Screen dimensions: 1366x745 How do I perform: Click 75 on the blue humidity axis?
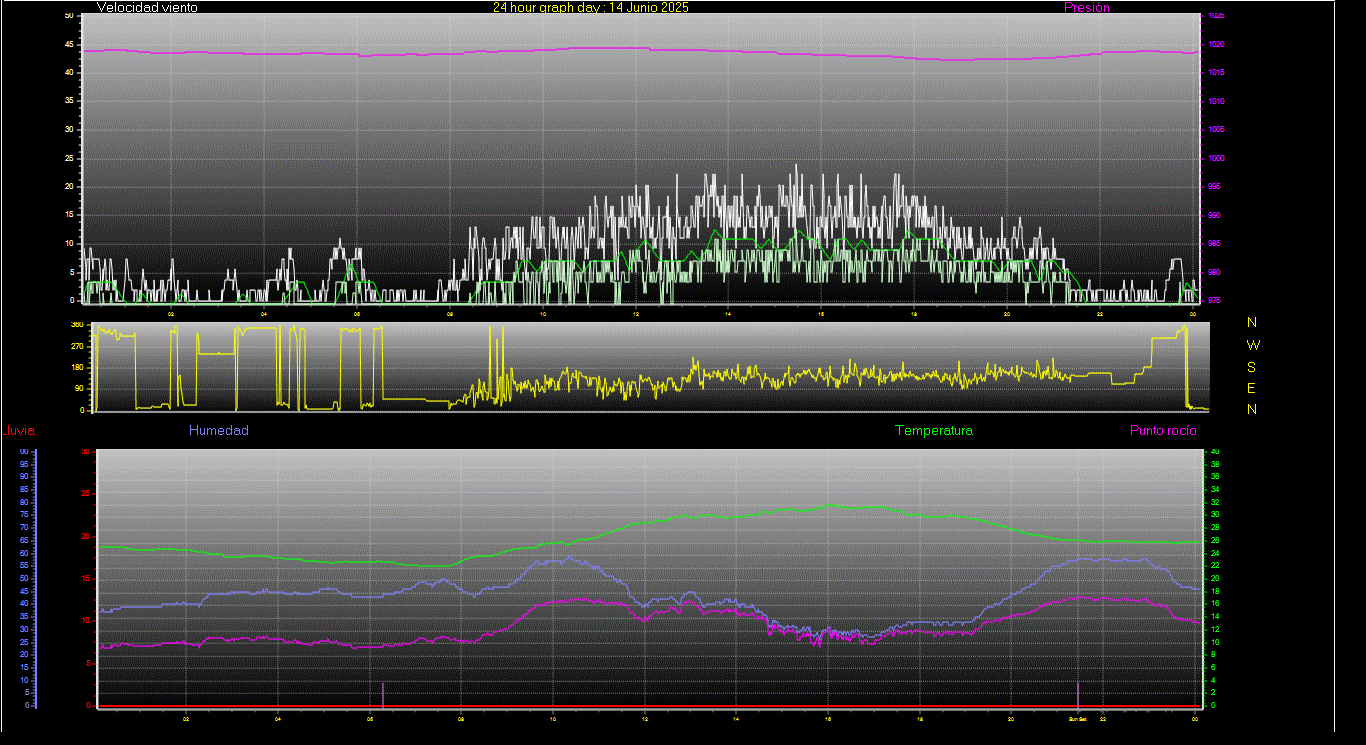point(24,515)
